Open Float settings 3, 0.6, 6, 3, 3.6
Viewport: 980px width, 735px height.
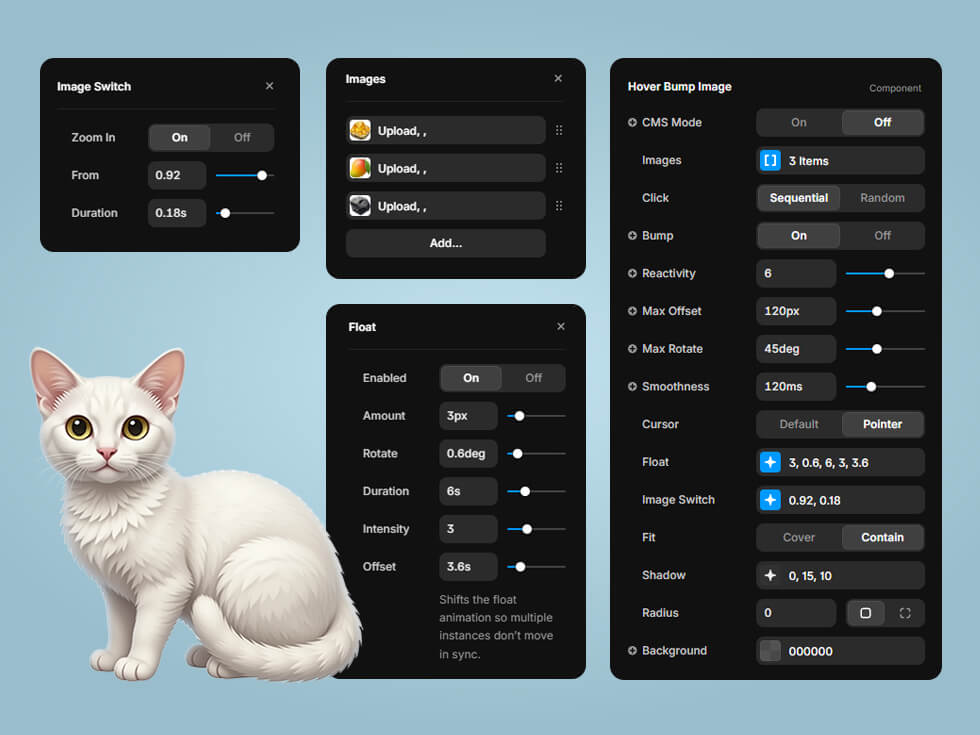(840, 462)
